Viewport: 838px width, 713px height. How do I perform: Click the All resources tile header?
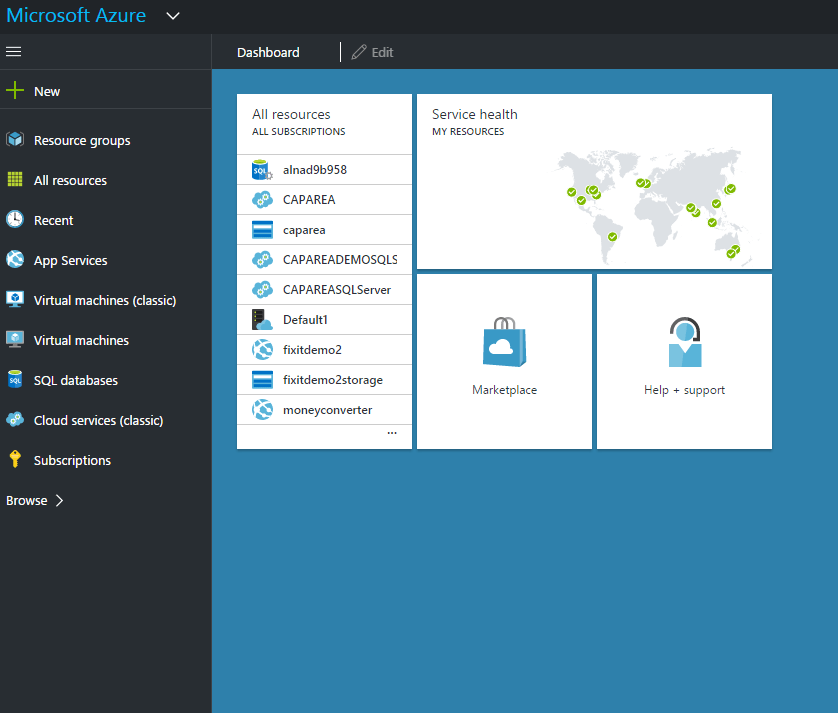tap(324, 123)
